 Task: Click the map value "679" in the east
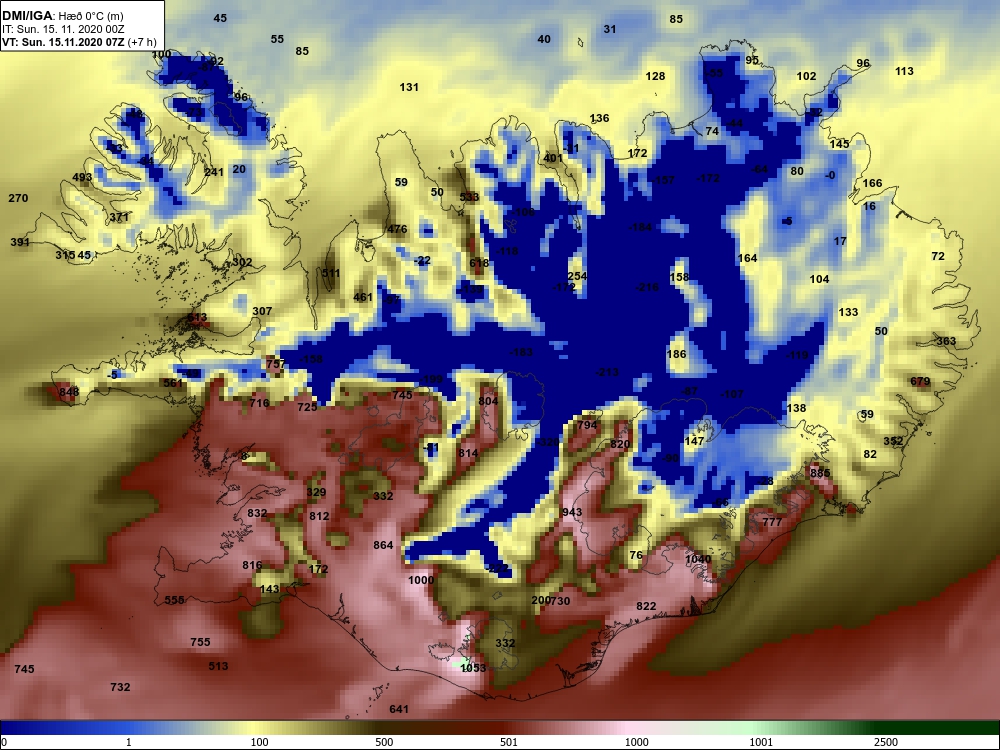920,382
